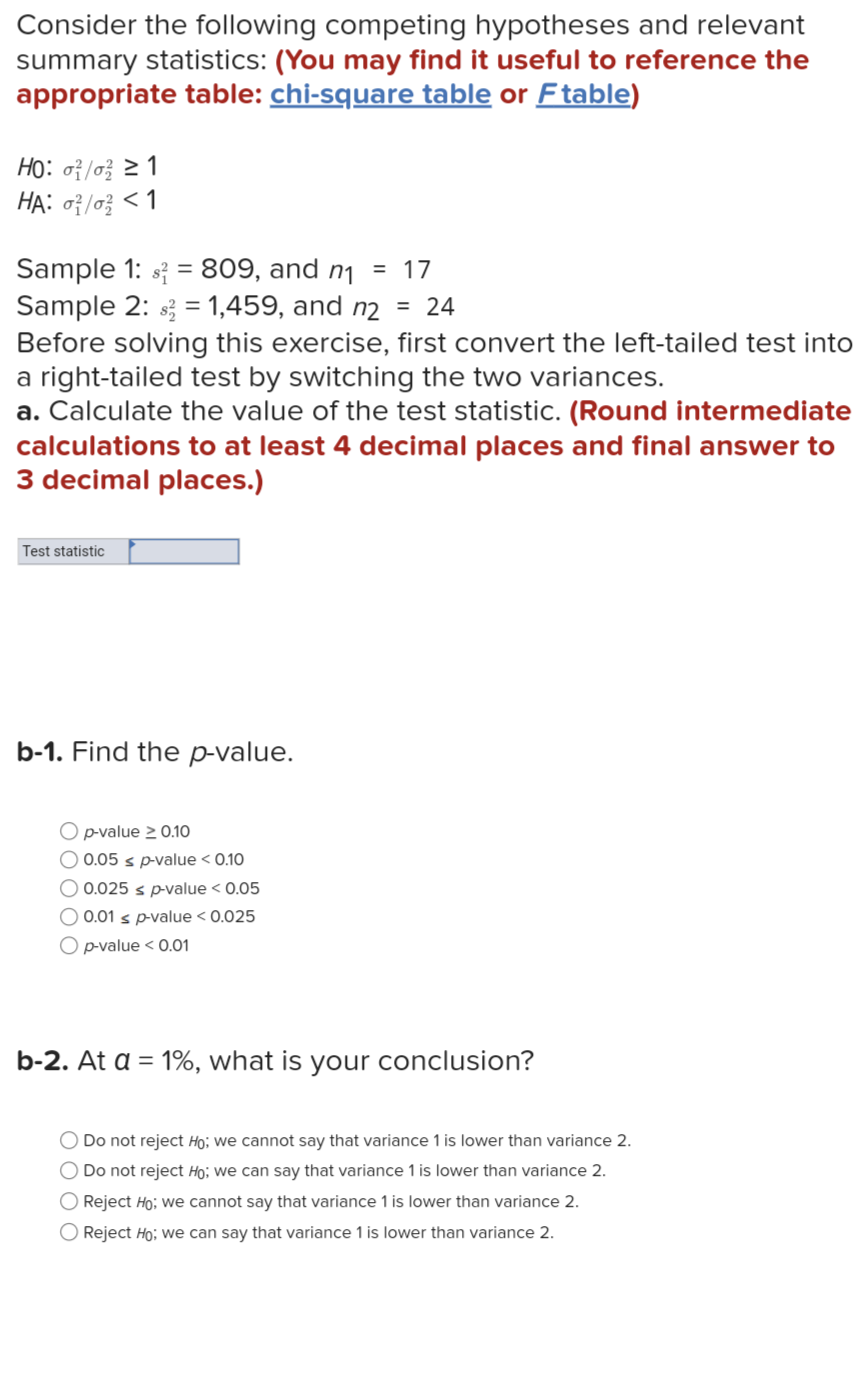Click the Sample 1 summary line
This screenshot has height=1375, width=861.
click(x=220, y=268)
